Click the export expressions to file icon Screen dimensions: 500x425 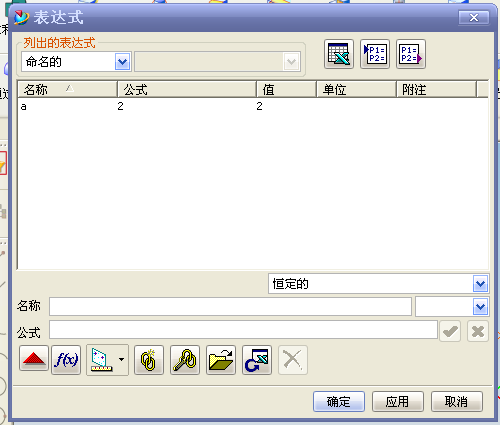(x=411, y=54)
